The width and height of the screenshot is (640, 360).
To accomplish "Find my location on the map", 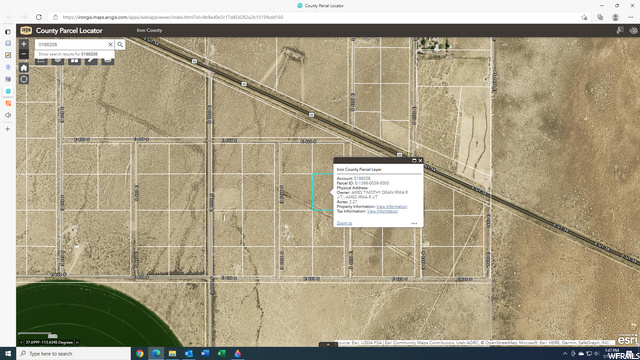I will point(24,79).
